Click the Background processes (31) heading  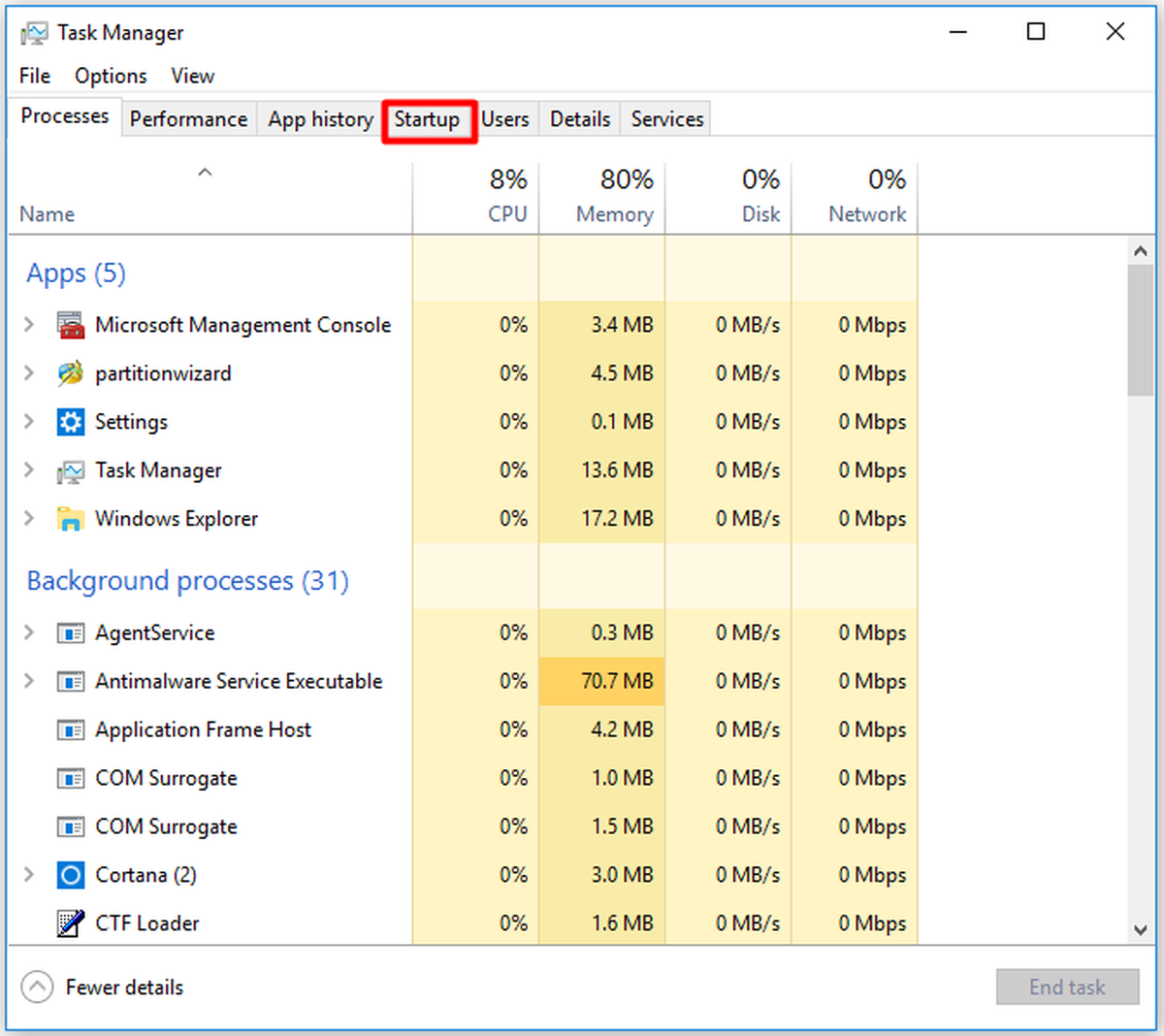[187, 581]
